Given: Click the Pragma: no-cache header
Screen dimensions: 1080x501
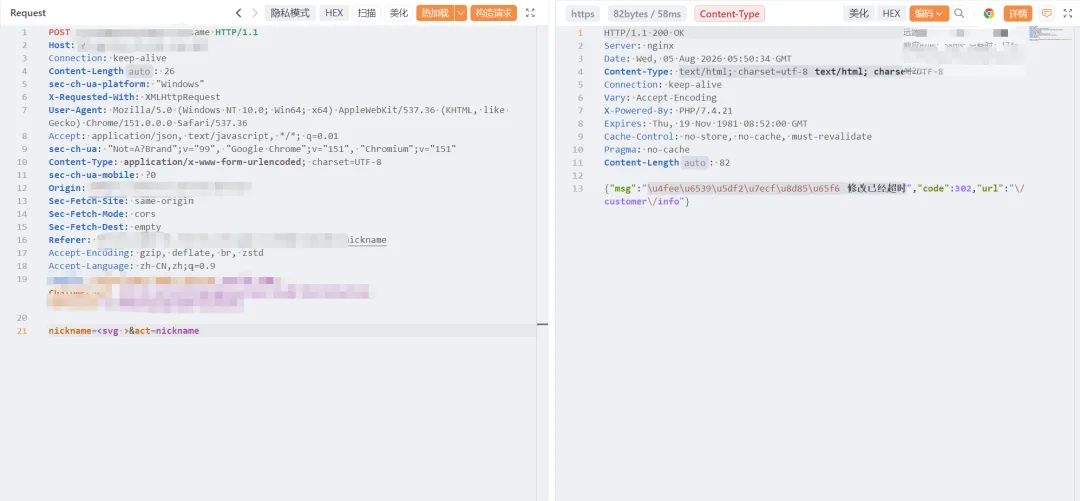Looking at the screenshot, I should pos(647,150).
